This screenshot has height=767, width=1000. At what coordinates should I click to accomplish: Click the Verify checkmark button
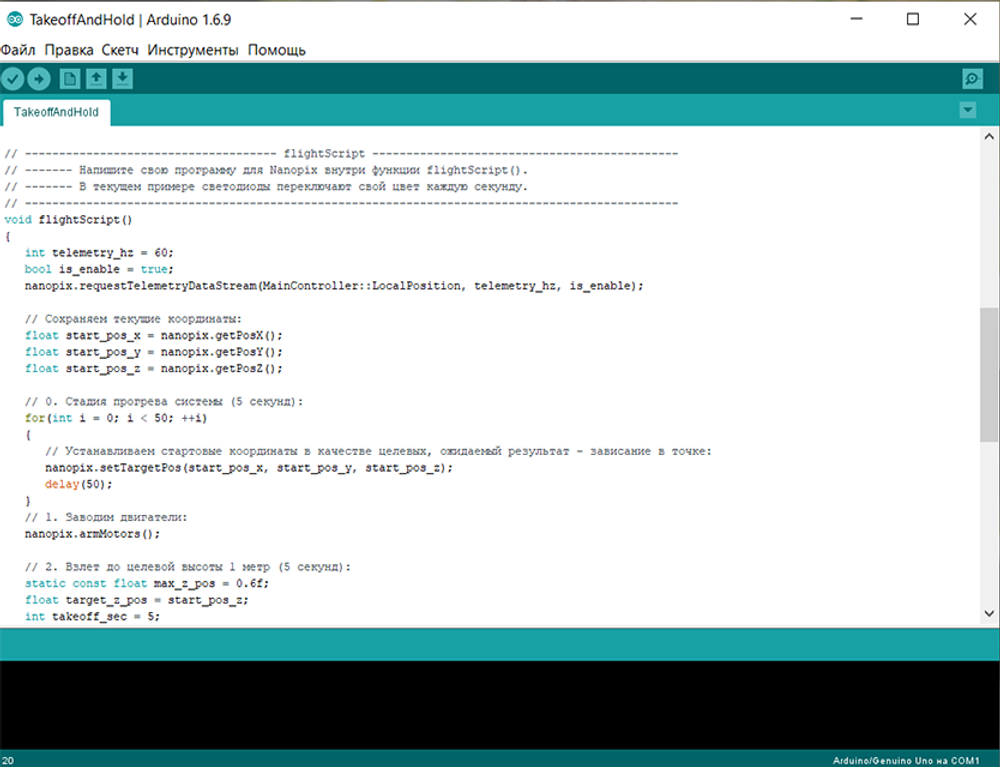tap(12, 78)
